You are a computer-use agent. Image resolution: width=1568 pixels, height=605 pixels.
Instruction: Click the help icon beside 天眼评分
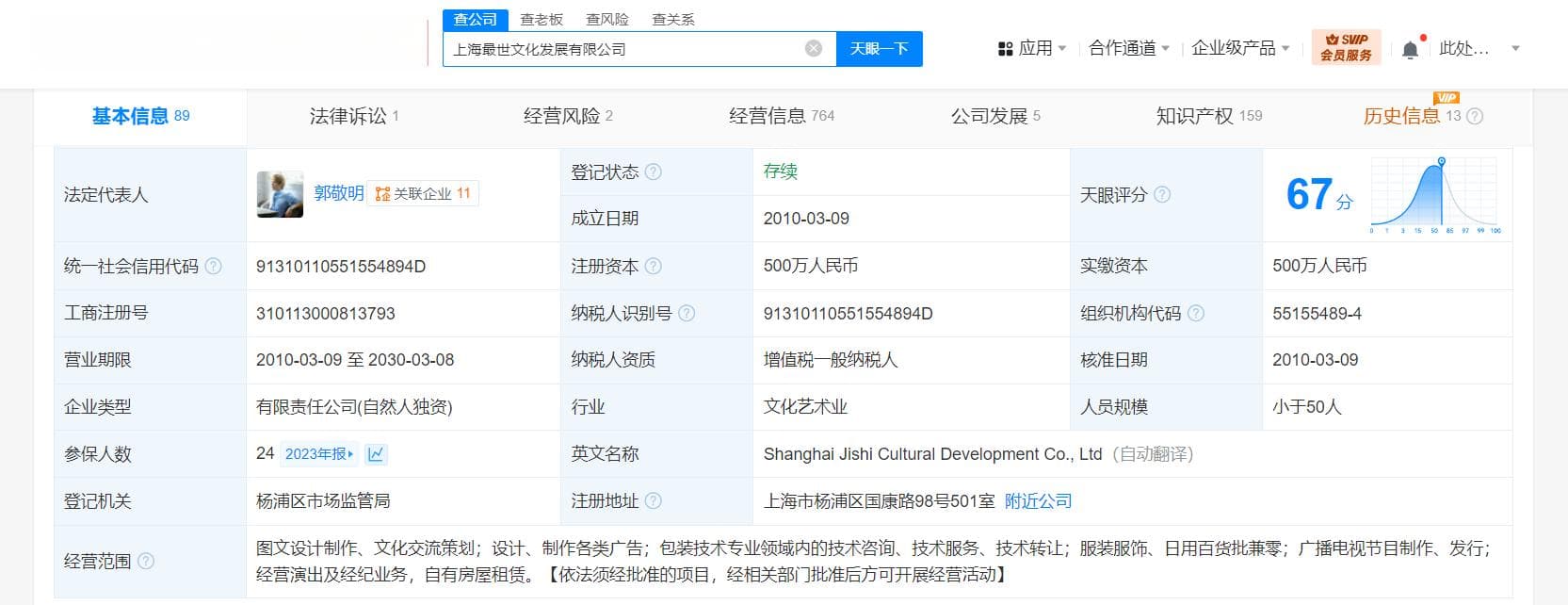pos(1162,194)
